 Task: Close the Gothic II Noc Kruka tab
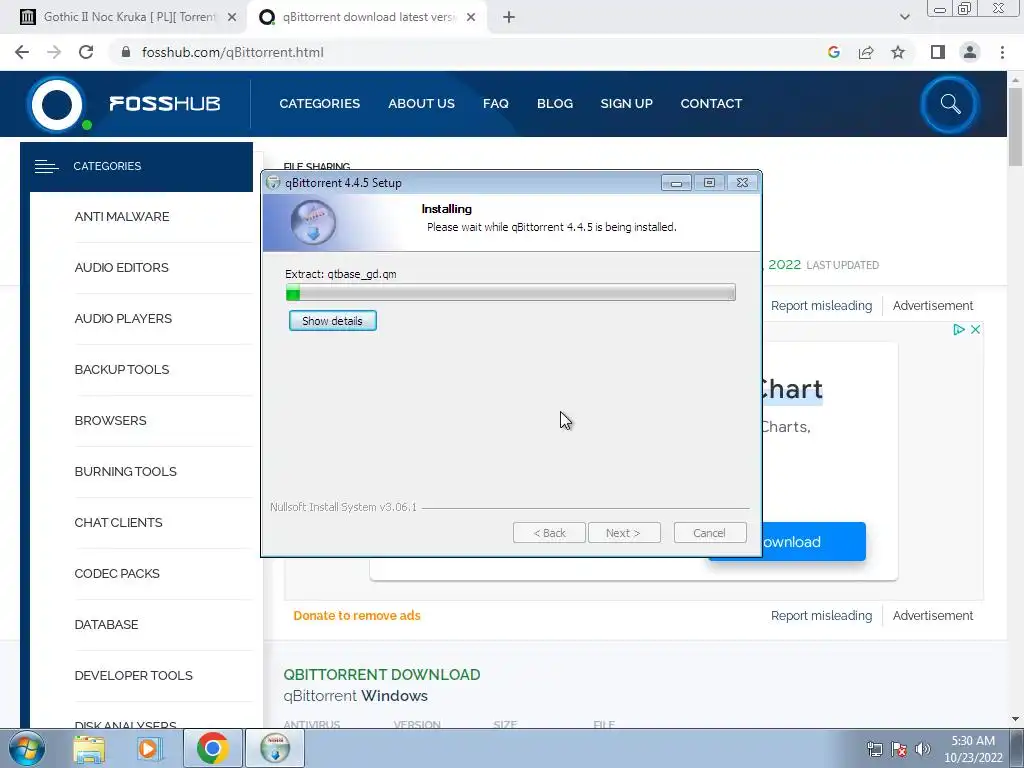click(x=232, y=17)
